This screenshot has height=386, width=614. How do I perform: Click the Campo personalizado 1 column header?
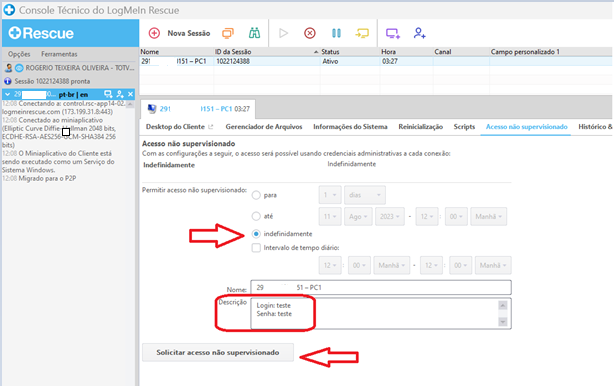click(x=551, y=52)
